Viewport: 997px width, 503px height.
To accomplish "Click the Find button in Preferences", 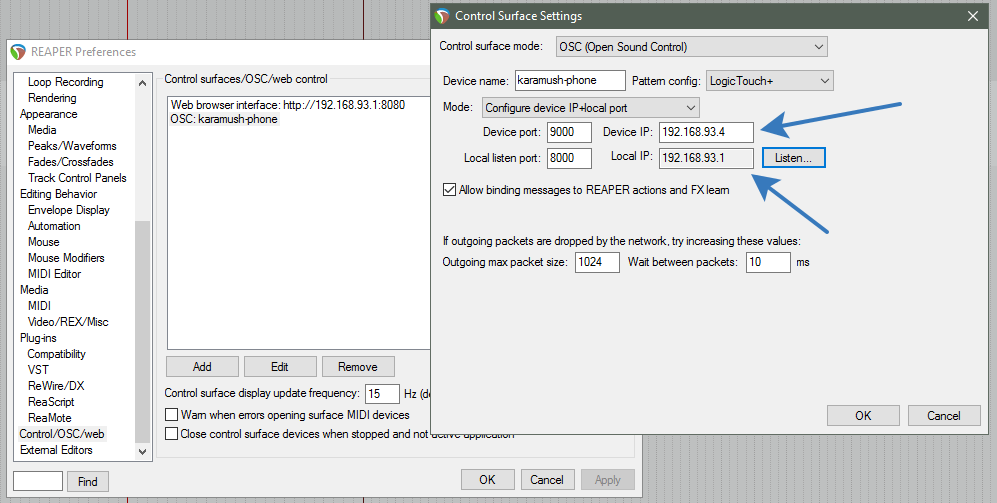I will (88, 481).
